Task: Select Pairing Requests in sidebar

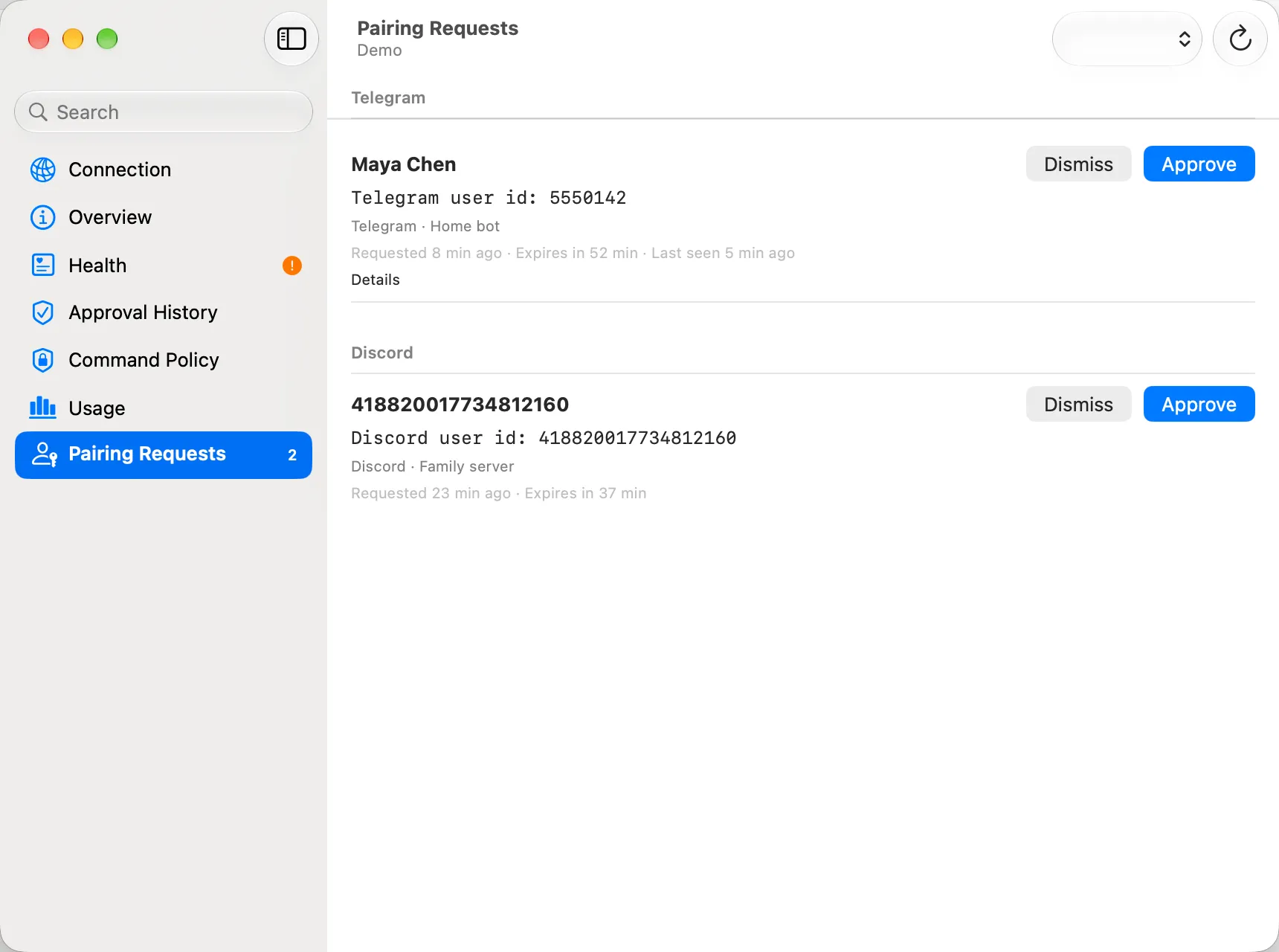Action: (164, 455)
